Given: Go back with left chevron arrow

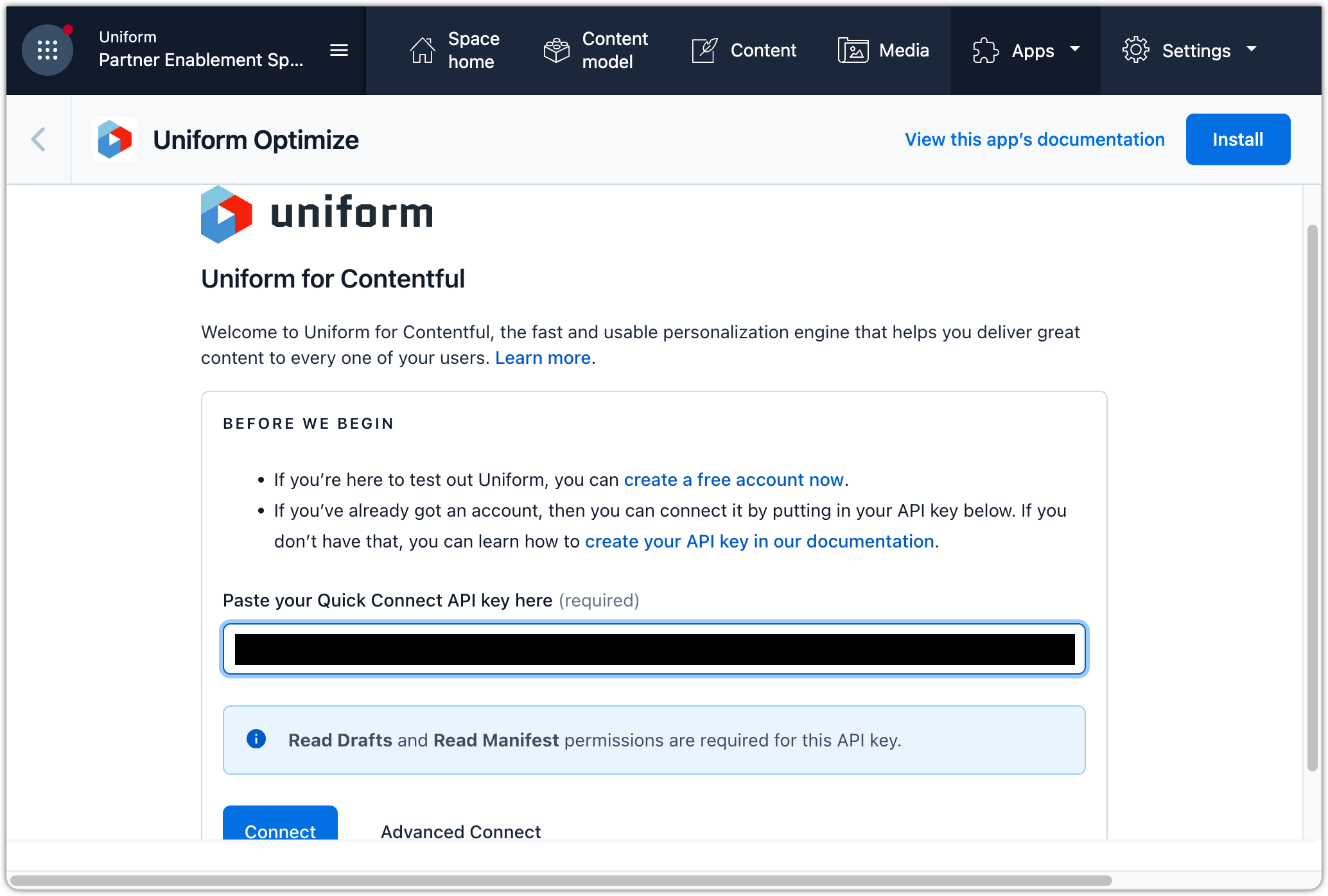Looking at the screenshot, I should (x=39, y=139).
